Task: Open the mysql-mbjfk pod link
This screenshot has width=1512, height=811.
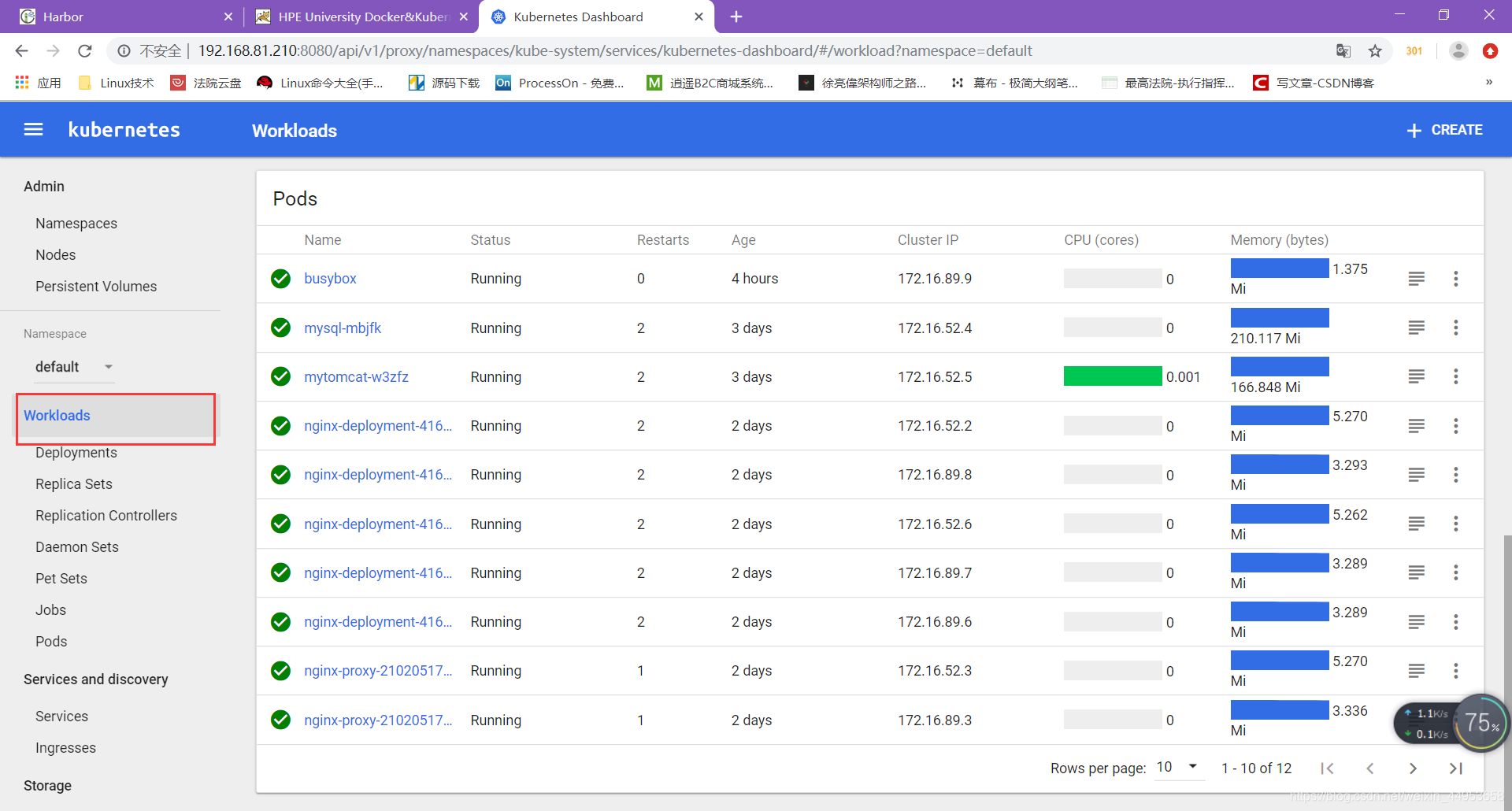Action: [343, 328]
